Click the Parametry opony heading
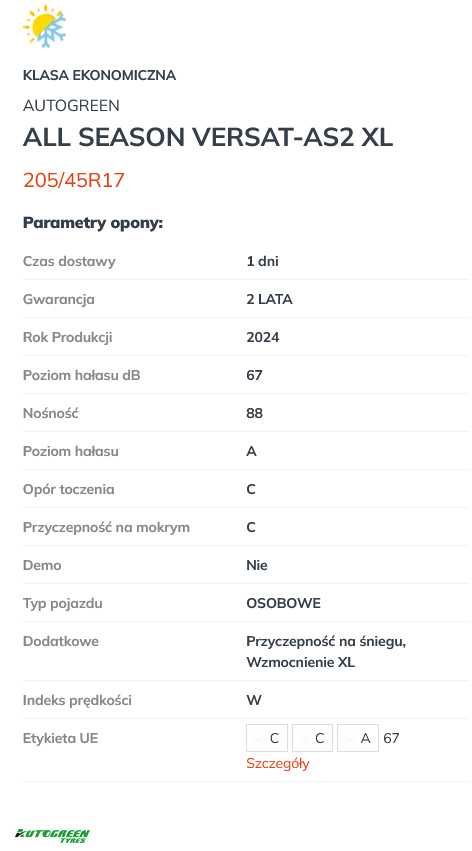This screenshot has width=472, height=851. [93, 223]
